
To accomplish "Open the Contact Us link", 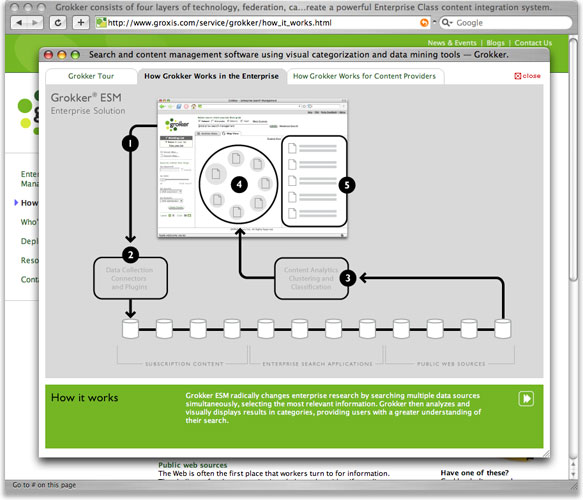I will point(533,43).
